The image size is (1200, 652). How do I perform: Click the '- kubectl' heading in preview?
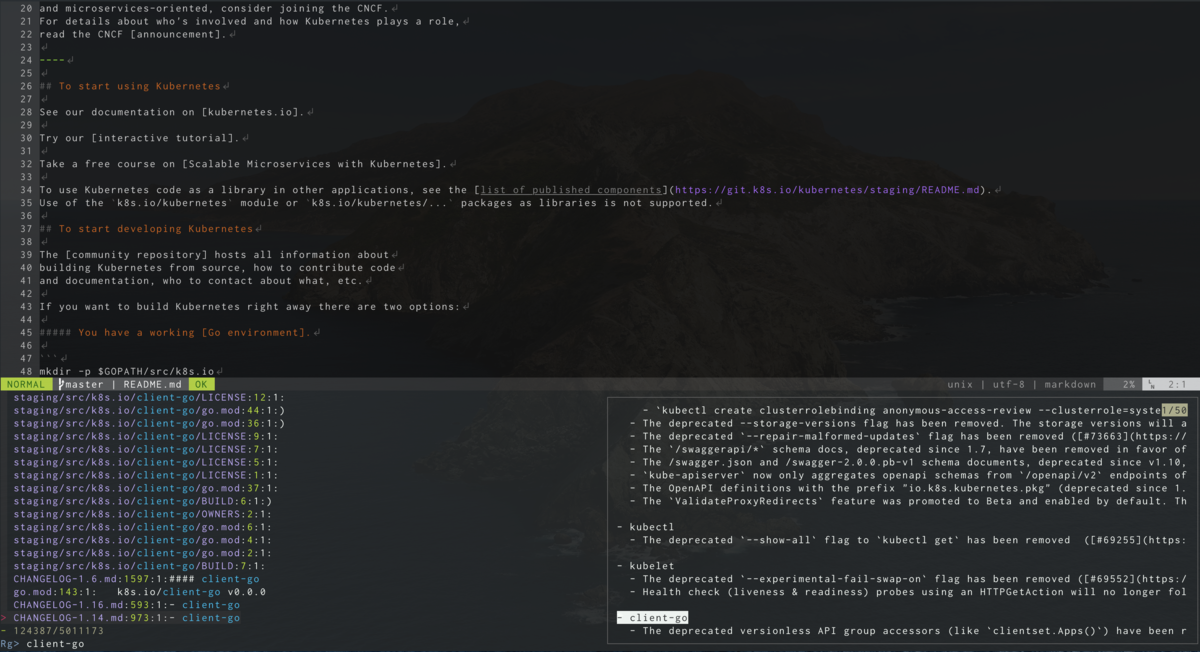[646, 527]
